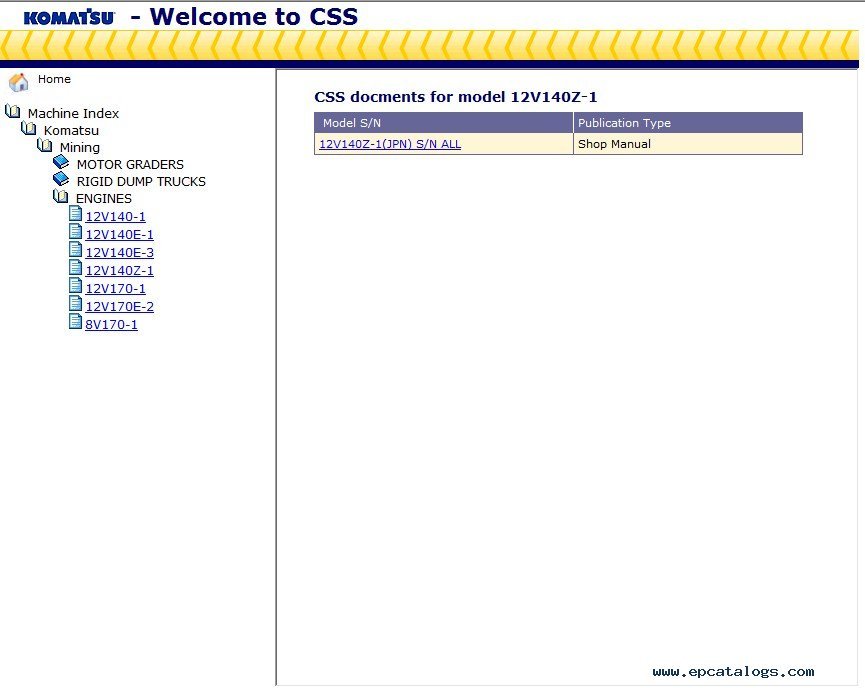865x688 pixels.
Task: Collapse the Mining open-book icon
Action: (45, 146)
